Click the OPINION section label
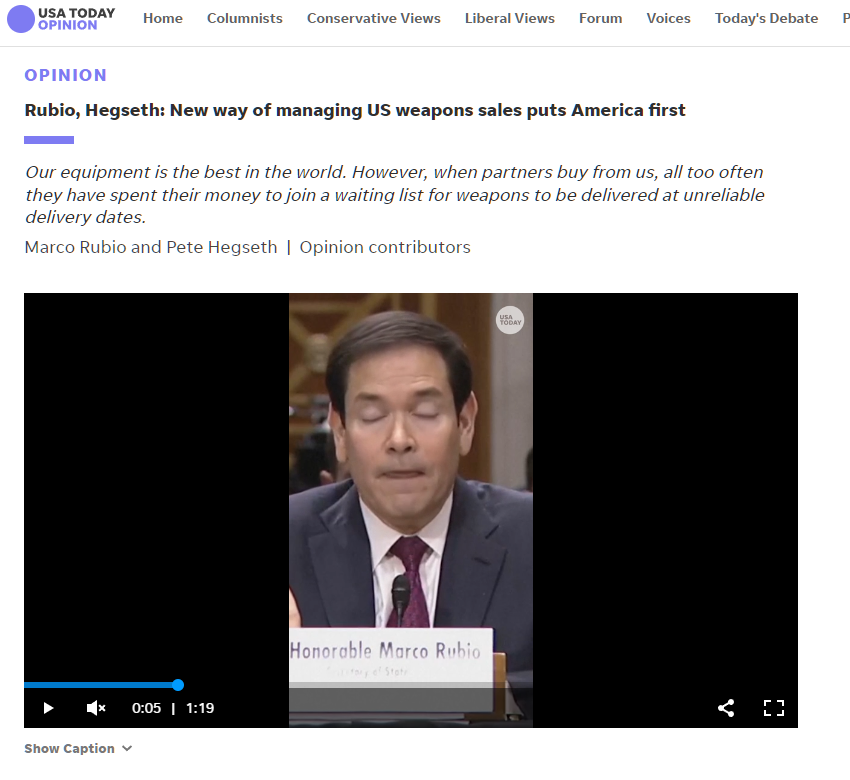 (66, 75)
